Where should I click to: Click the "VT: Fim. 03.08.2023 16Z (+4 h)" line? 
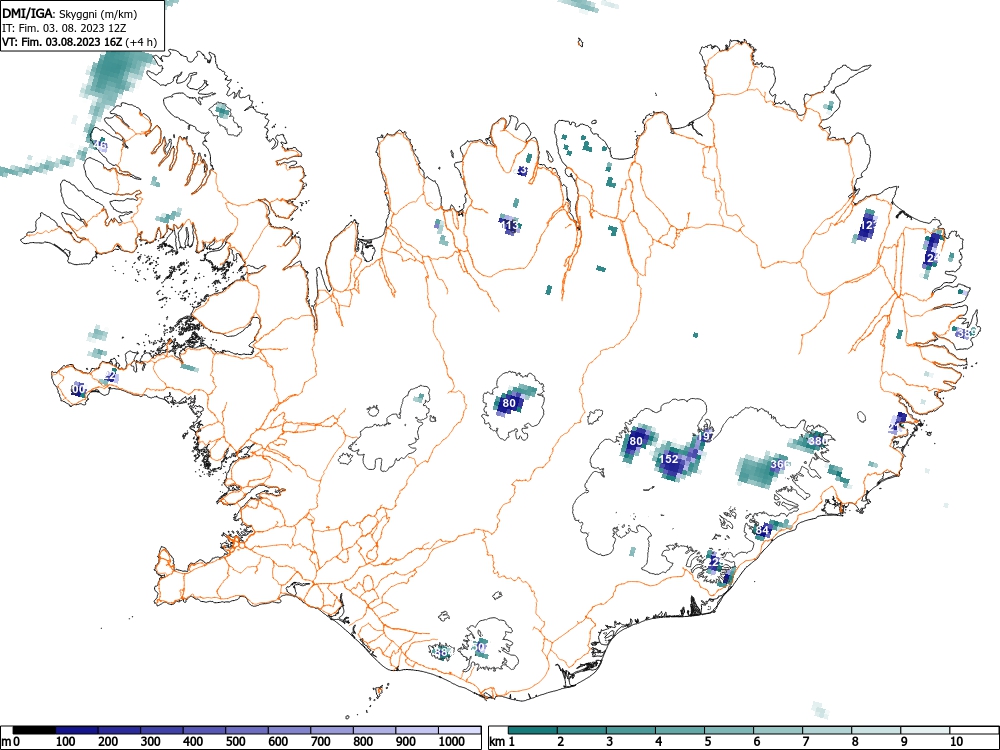coord(79,42)
